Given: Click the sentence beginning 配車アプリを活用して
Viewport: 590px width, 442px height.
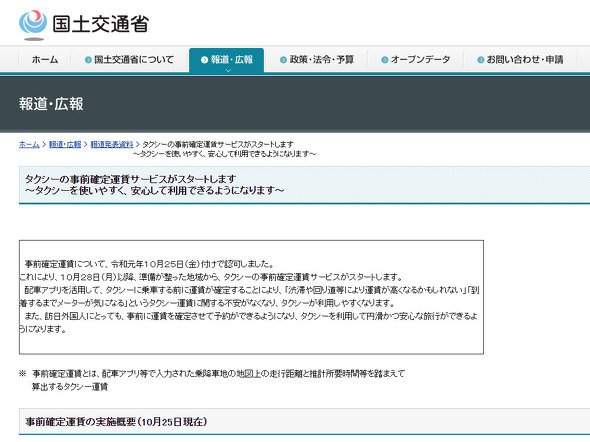Looking at the screenshot, I should click(x=249, y=296).
